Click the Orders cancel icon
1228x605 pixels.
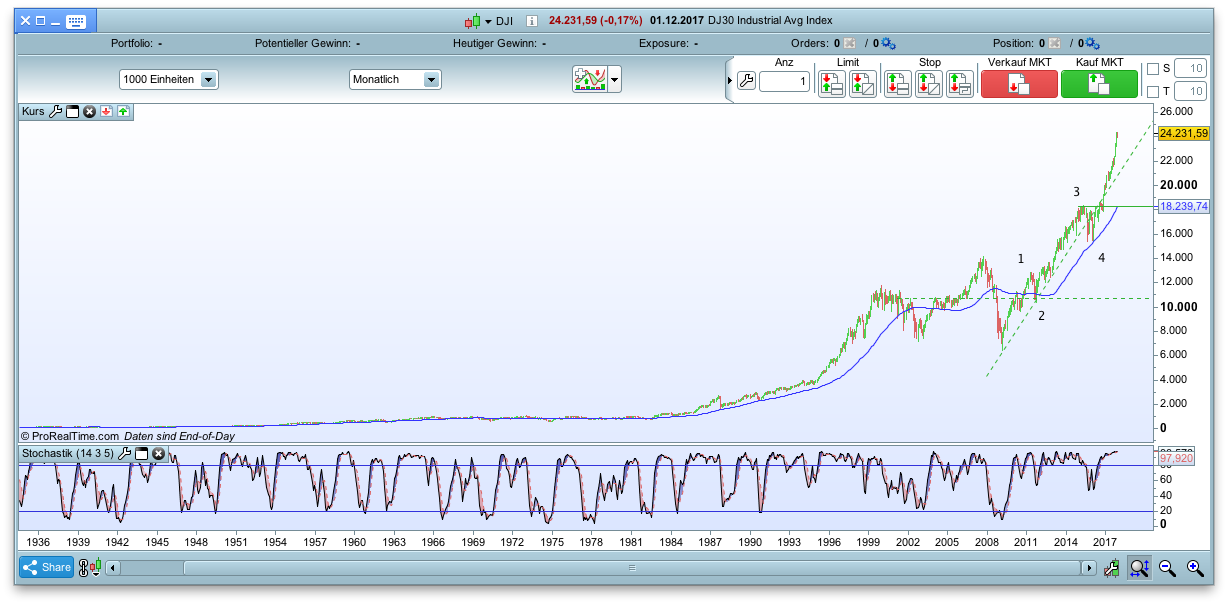coord(849,44)
